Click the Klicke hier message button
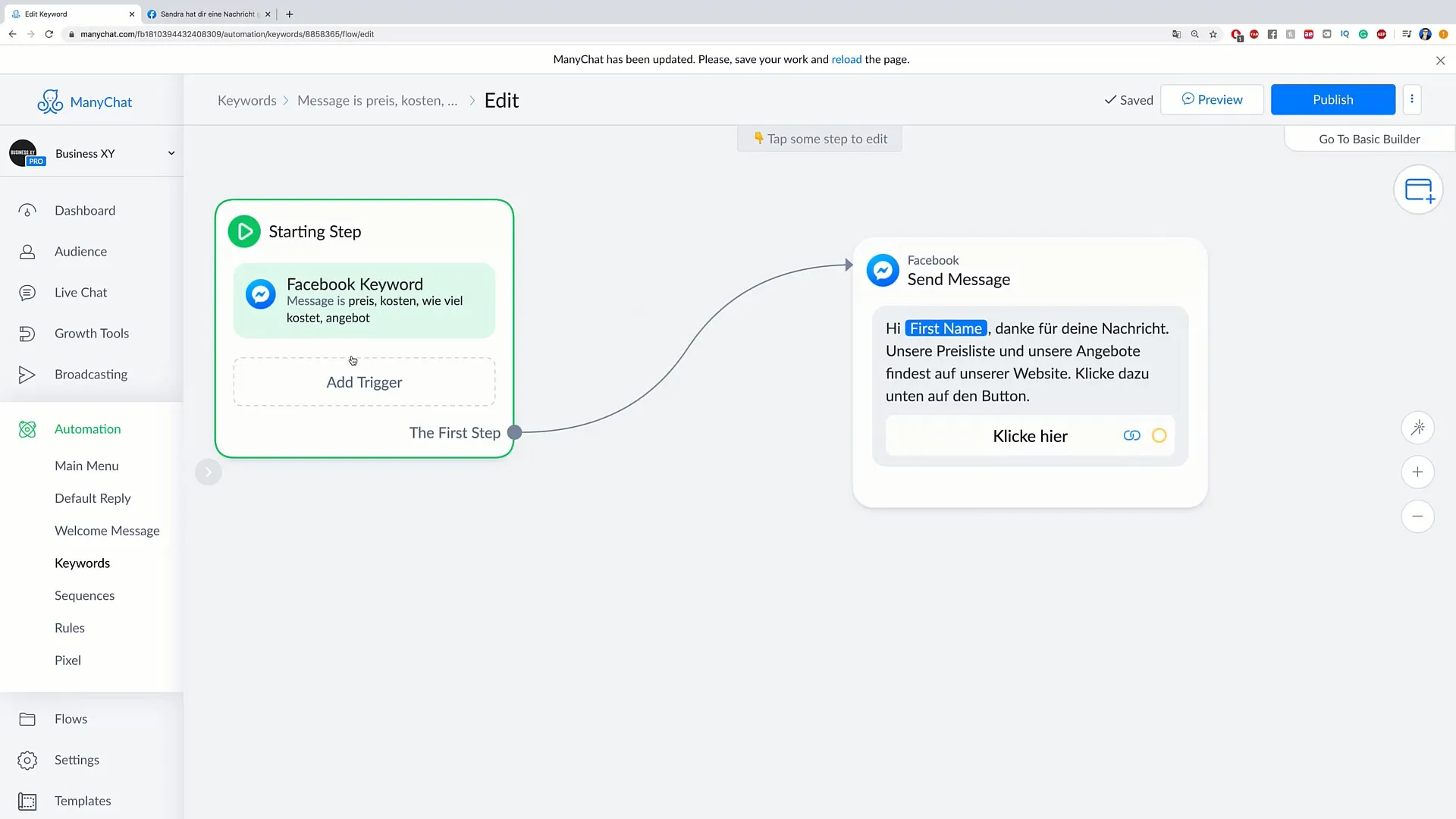 coord(1030,436)
